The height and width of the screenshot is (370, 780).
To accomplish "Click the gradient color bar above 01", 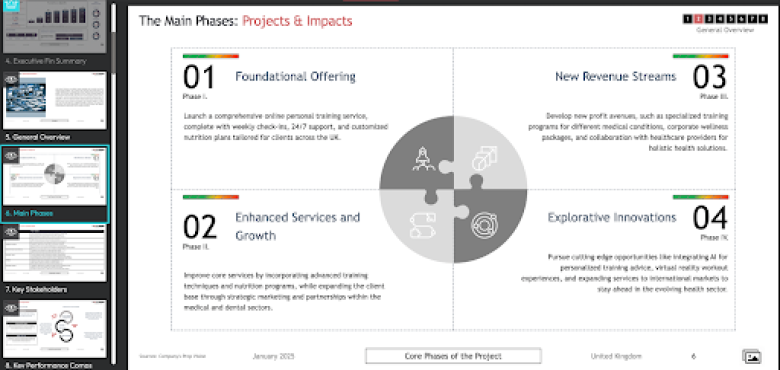I will coord(211,56).
